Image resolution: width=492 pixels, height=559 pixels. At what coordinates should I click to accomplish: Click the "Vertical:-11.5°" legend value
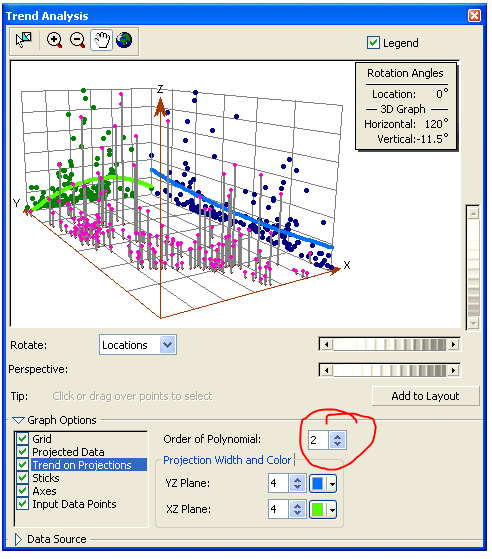pos(413,138)
